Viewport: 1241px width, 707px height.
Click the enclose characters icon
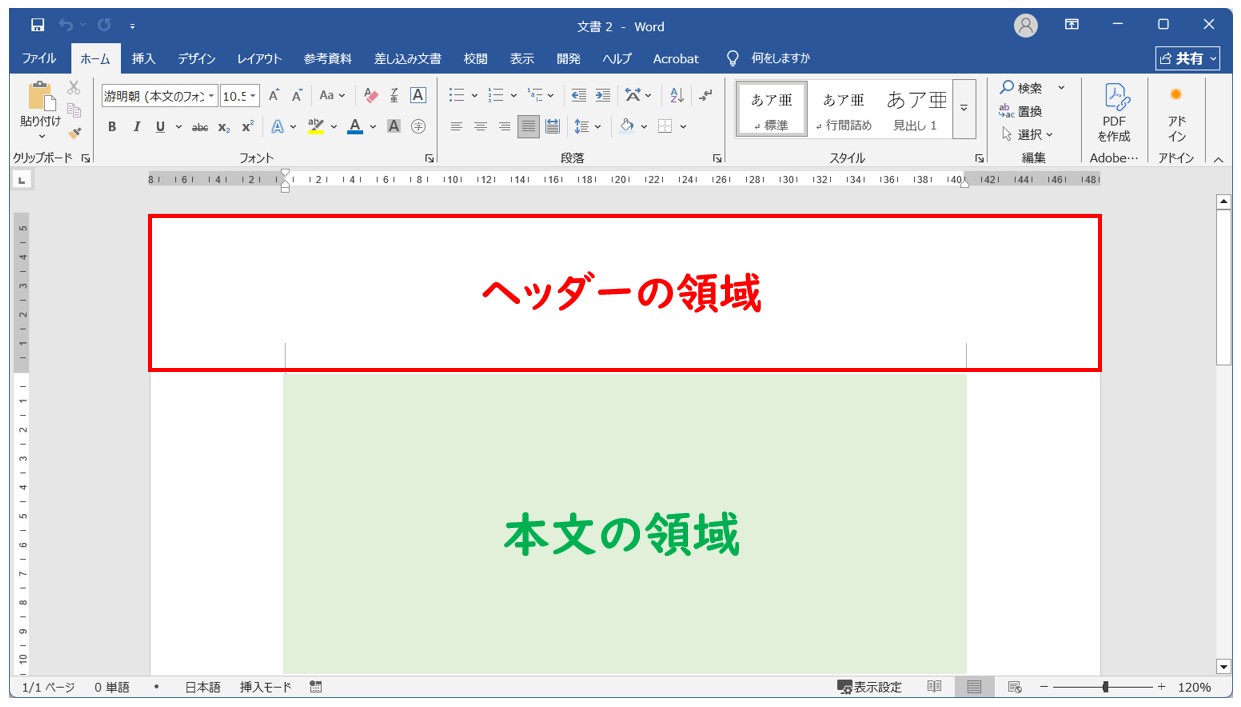coord(418,127)
